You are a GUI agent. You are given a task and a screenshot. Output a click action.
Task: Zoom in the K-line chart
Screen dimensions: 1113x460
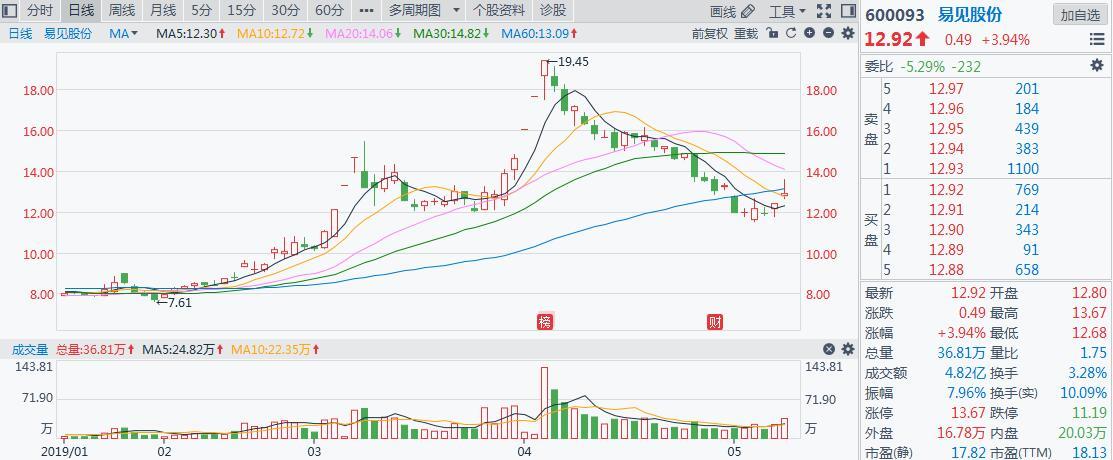tap(810, 33)
